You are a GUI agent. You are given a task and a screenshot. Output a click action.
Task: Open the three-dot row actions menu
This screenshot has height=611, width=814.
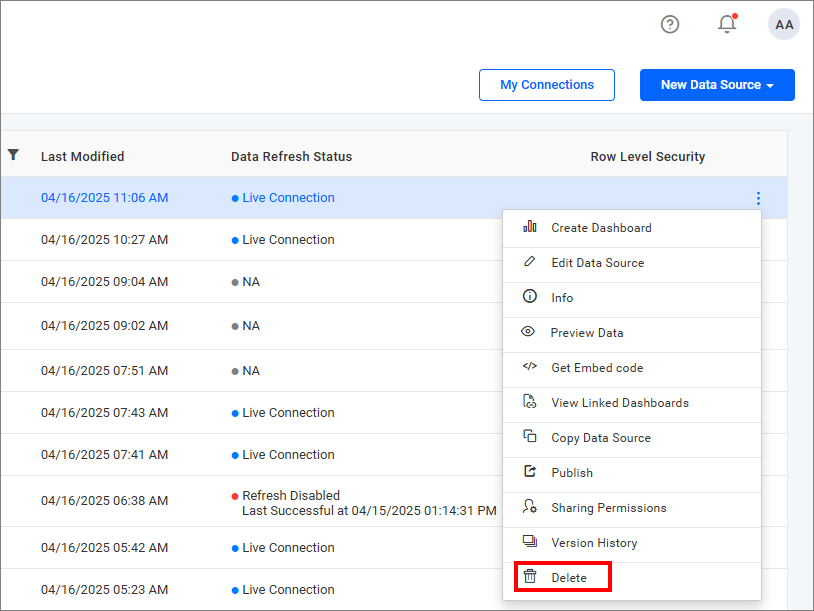pos(758,198)
